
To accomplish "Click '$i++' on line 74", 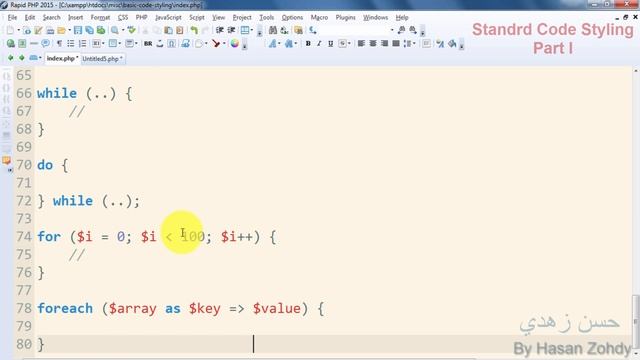I will (x=236, y=236).
